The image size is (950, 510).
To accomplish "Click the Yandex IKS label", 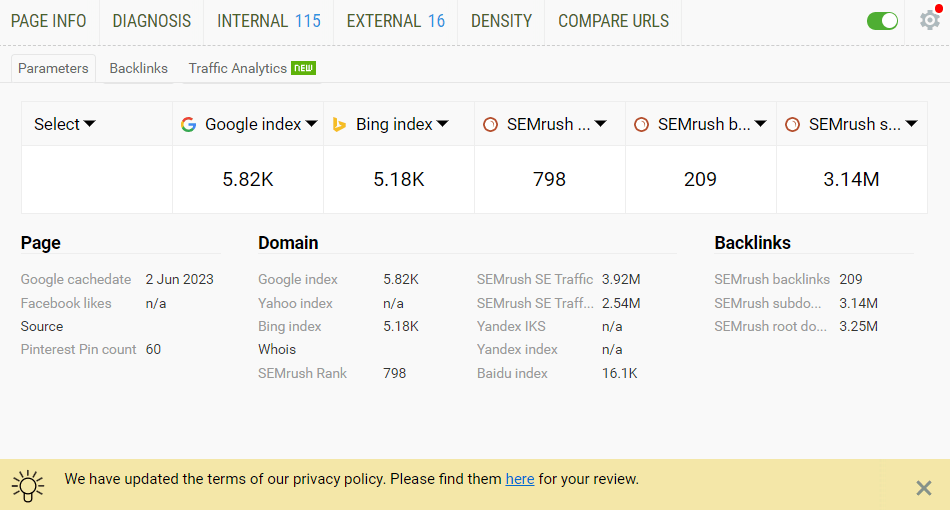I will point(511,326).
